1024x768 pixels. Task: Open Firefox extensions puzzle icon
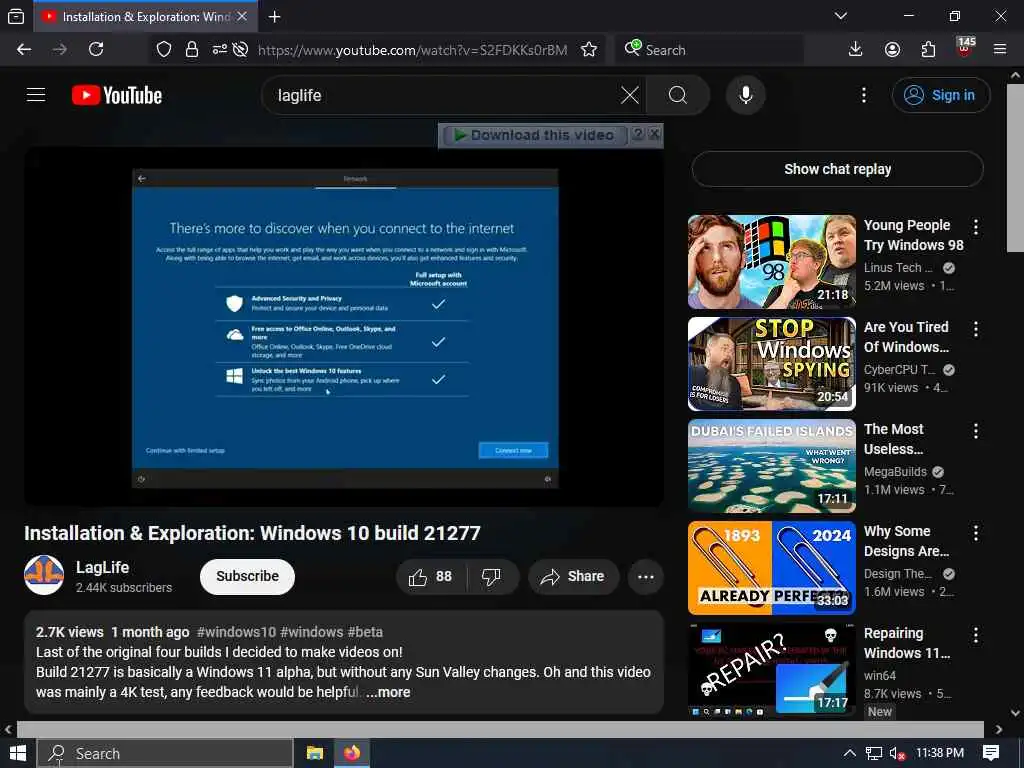928,50
